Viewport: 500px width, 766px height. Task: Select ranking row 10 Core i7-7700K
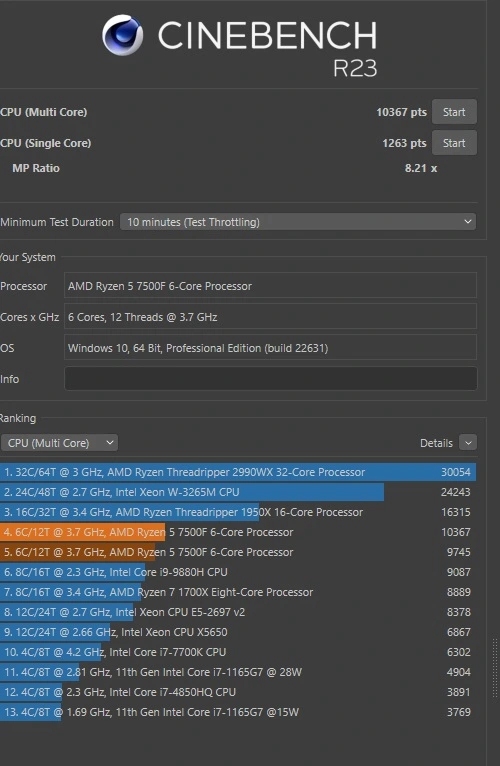[x=238, y=652]
